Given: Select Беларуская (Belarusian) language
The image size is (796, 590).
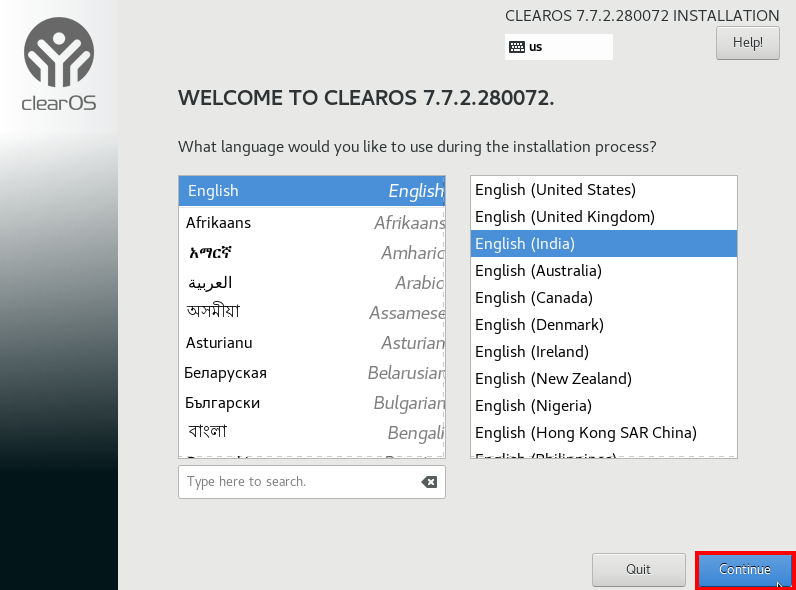Looking at the screenshot, I should tap(312, 373).
